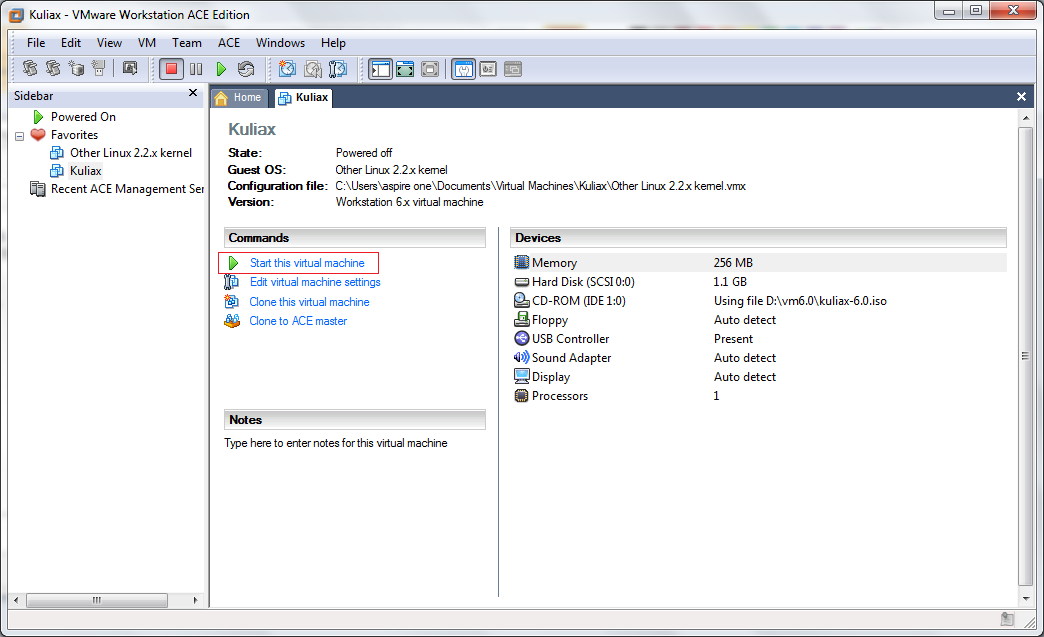Screen dimensions: 1044x637
Task: Select Kuliax in the sidebar Favorites
Action: coord(85,170)
